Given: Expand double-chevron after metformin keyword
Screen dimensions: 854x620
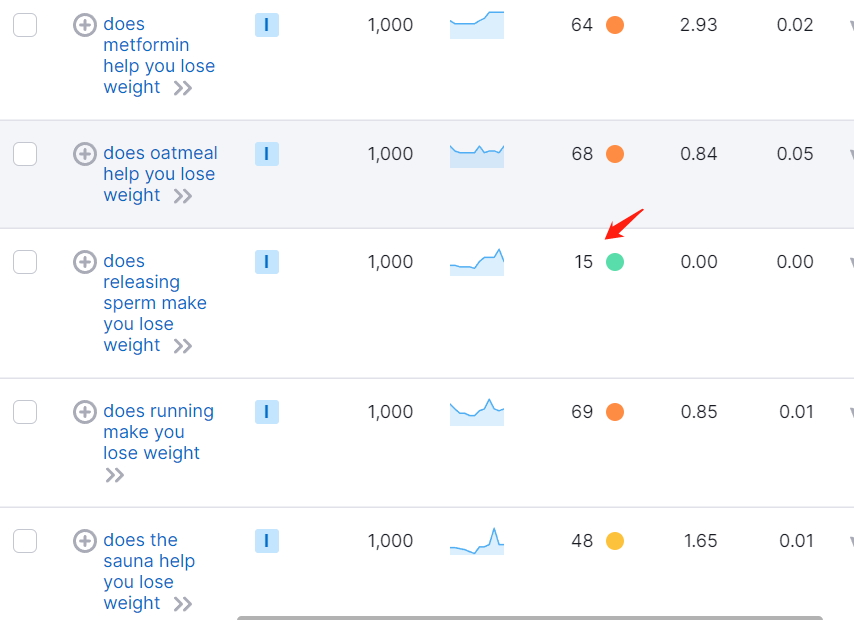Looking at the screenshot, I should coord(182,88).
